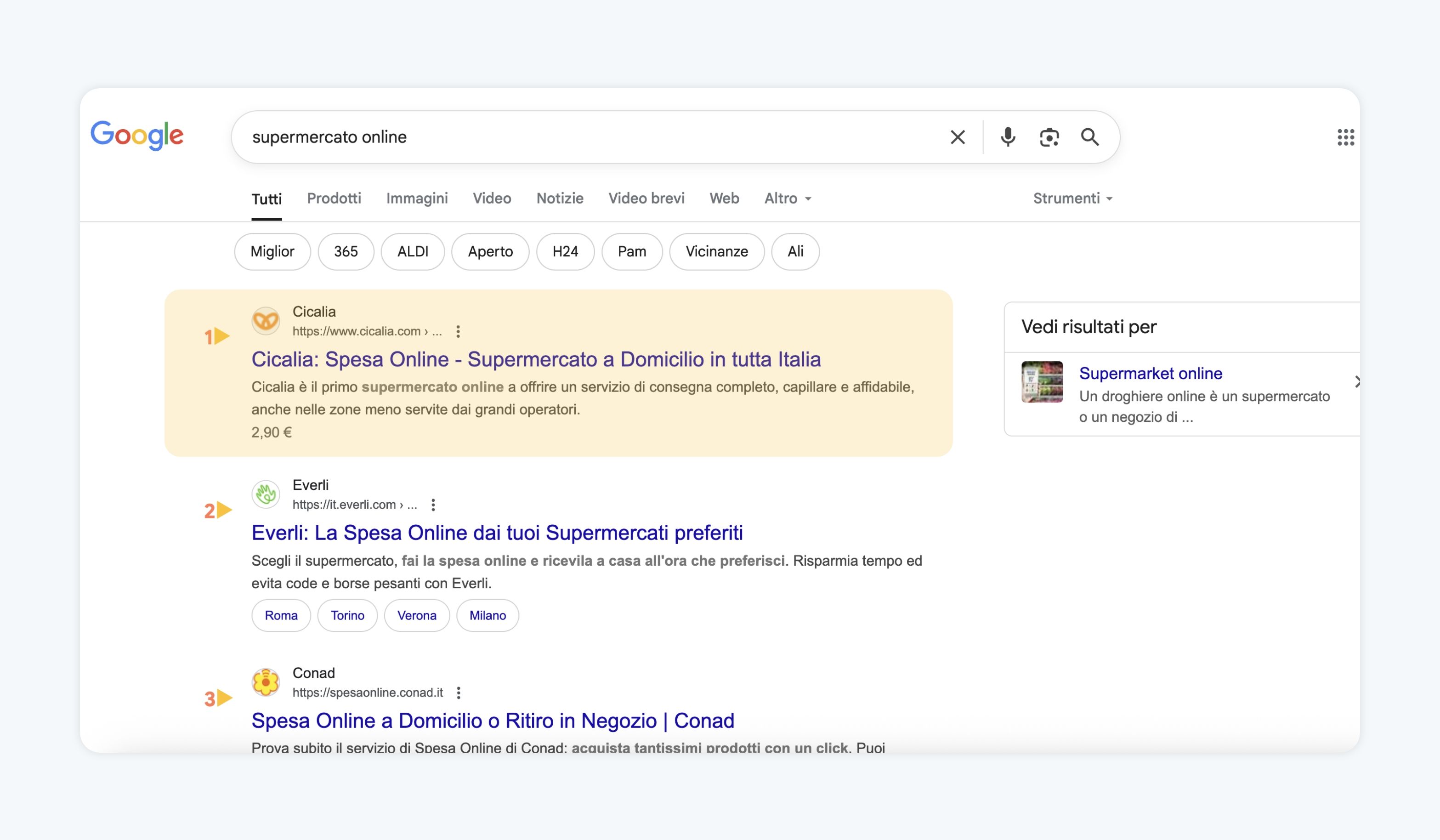
Task: Go to the Notizie tab
Action: pyautogui.click(x=560, y=199)
